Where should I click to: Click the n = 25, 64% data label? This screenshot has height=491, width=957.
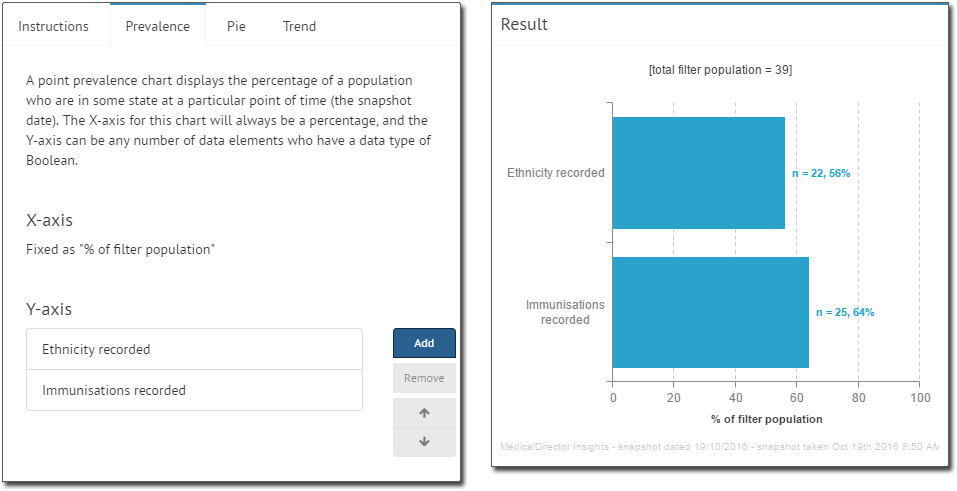(845, 312)
